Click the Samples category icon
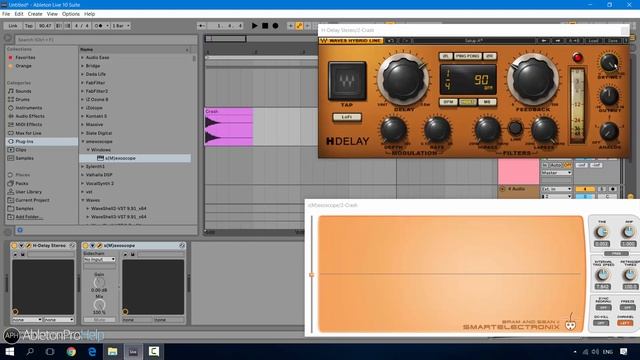This screenshot has height=360, width=640. pyautogui.click(x=11, y=158)
